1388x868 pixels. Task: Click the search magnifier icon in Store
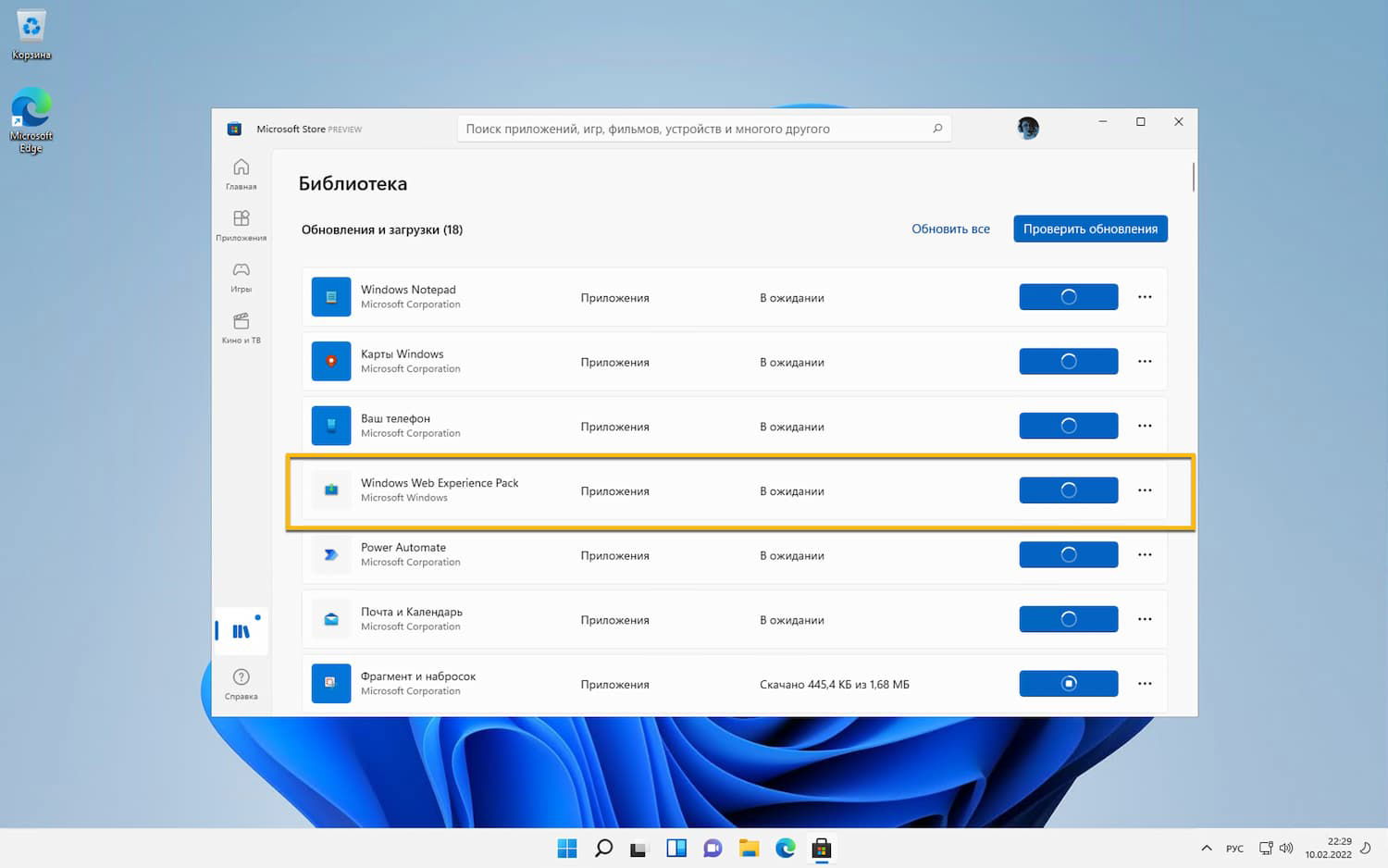pyautogui.click(x=937, y=129)
